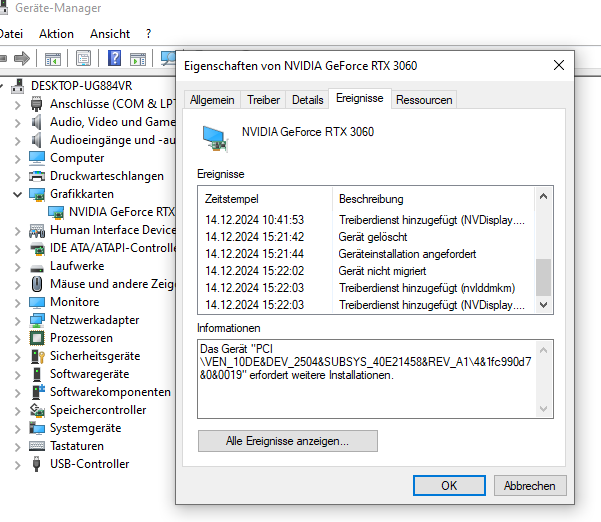Expand the USB-Controller node
Screen dimensions: 601x522
coord(17,465)
